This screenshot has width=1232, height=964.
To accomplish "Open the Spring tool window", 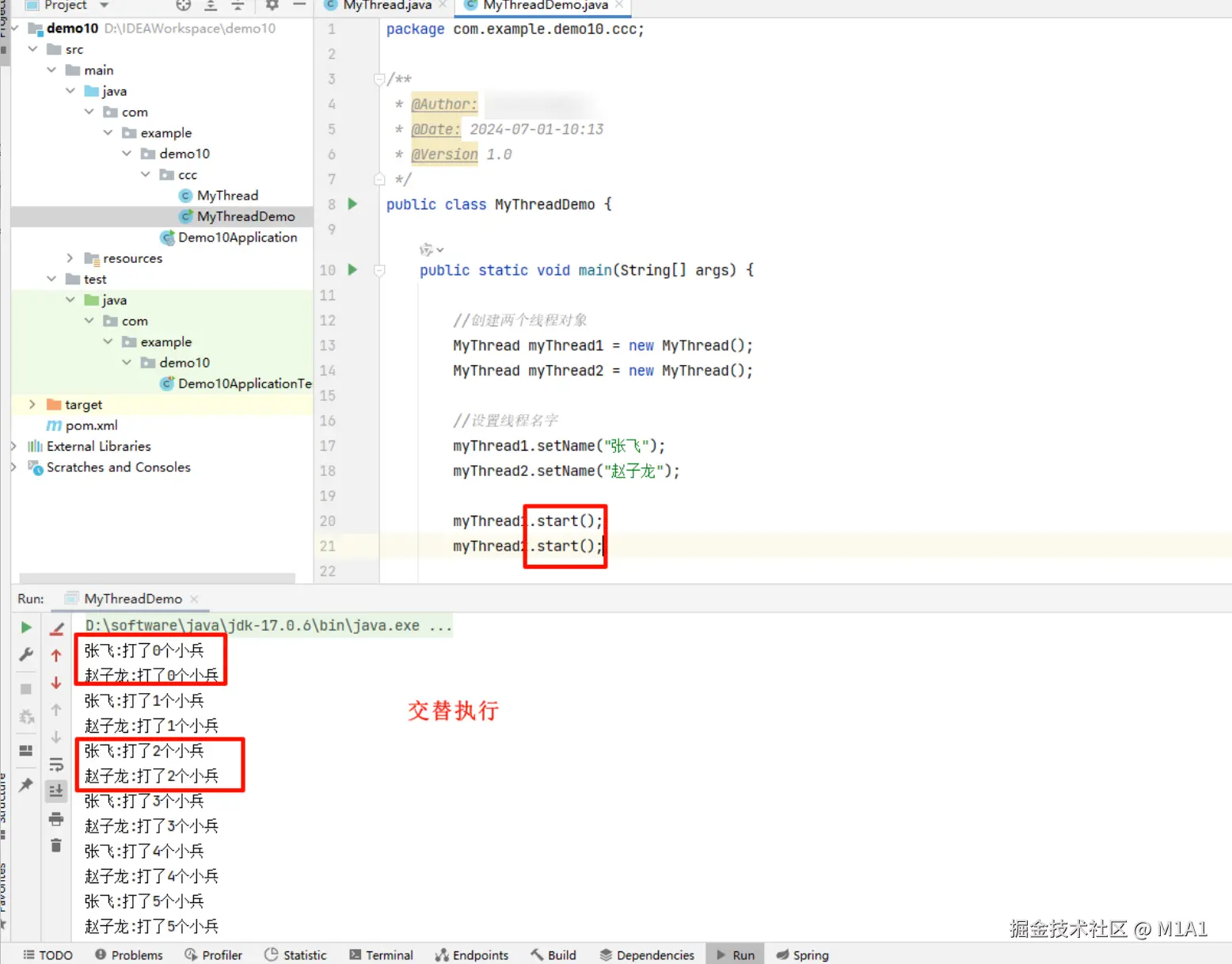I will tap(803, 954).
